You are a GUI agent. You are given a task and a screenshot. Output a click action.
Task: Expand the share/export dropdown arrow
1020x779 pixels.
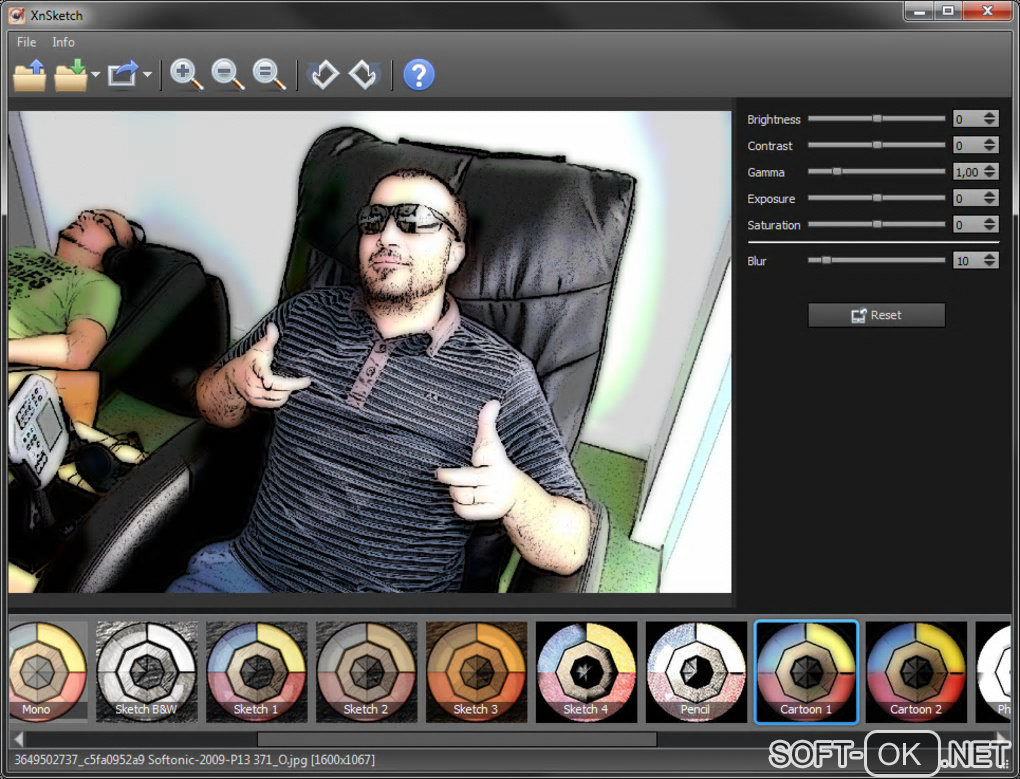point(147,76)
